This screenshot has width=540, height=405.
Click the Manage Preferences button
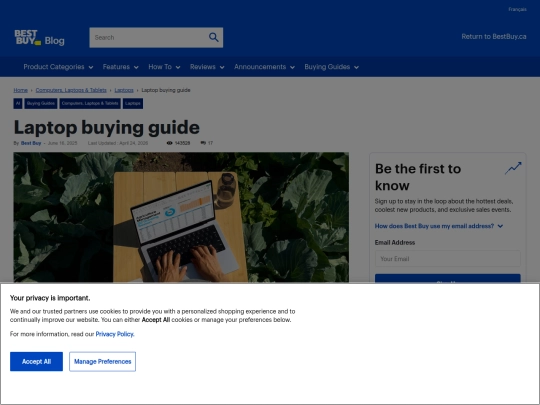point(103,362)
